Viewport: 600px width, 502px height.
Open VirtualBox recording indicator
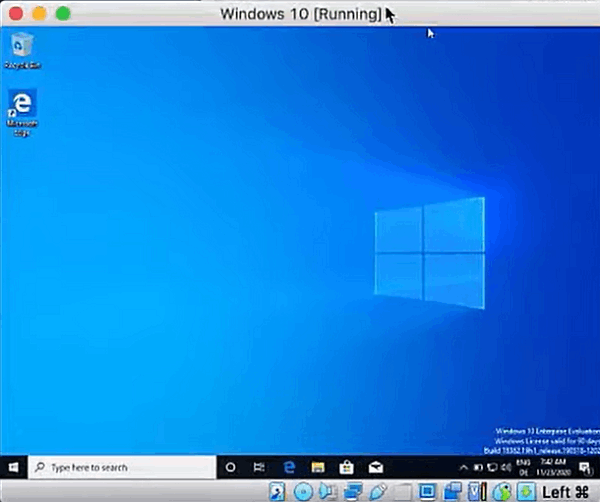click(452, 491)
